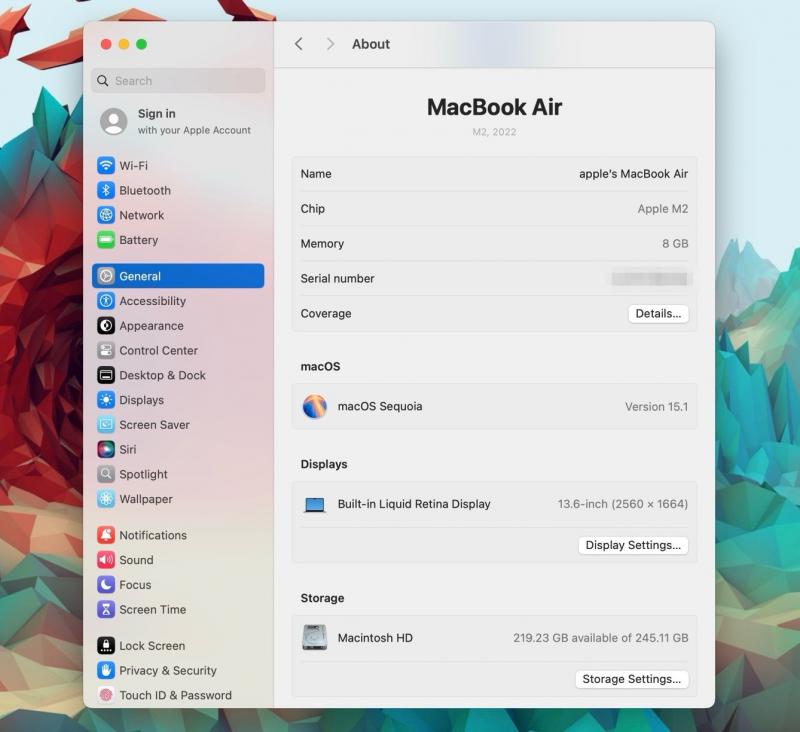This screenshot has height=732, width=800.
Task: Choose Displays label in sidebar
Action: point(141,400)
